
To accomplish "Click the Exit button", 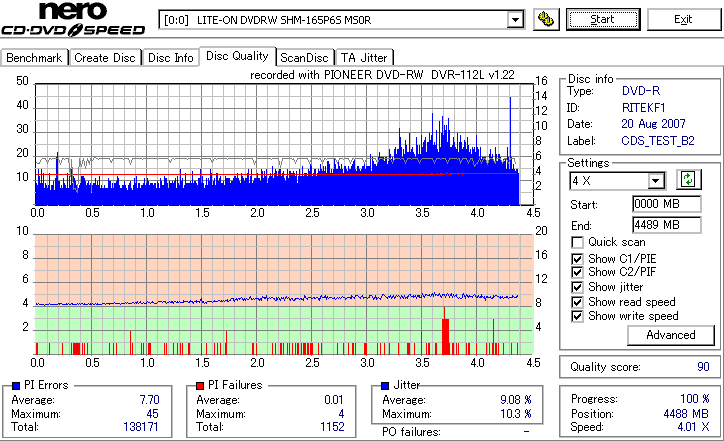I will (x=683, y=19).
